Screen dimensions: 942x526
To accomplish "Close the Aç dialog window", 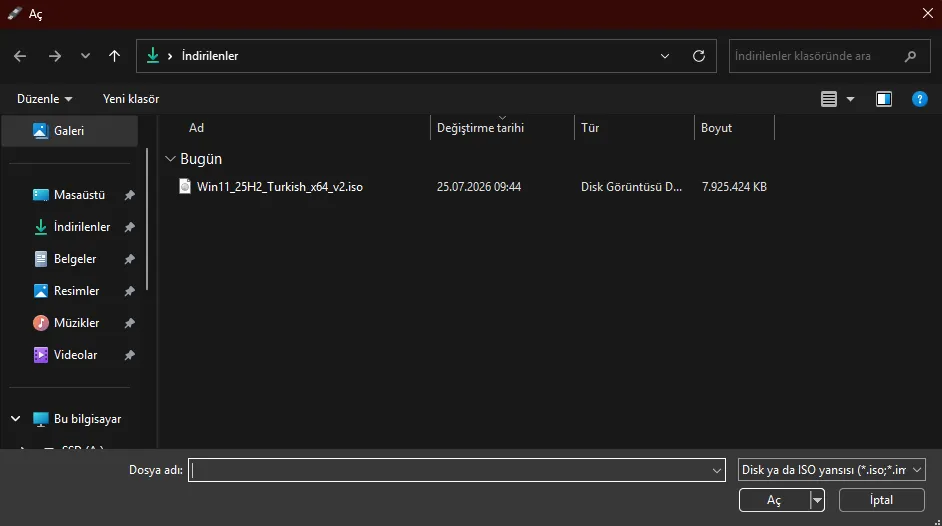I will tap(928, 13).
